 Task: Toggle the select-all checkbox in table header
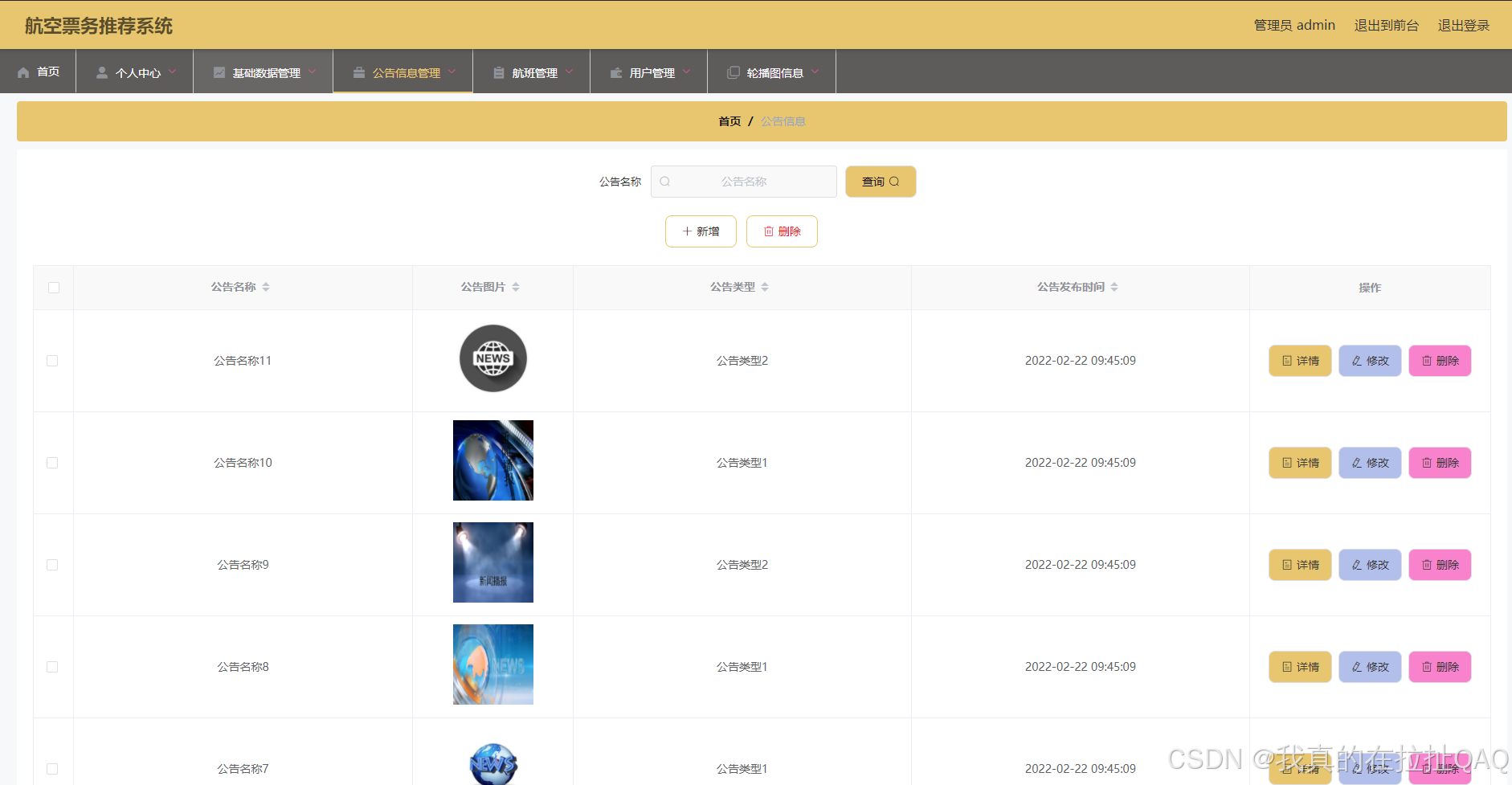[53, 287]
